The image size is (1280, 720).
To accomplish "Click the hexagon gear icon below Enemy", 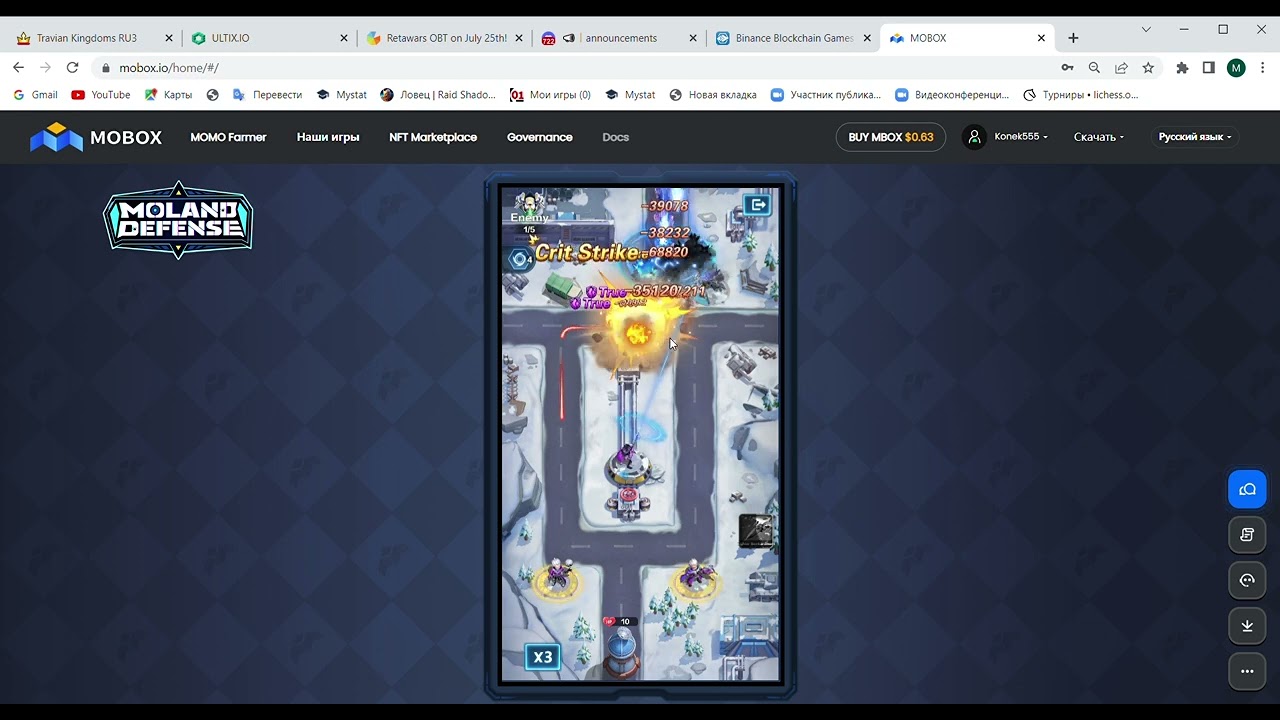I will (519, 260).
